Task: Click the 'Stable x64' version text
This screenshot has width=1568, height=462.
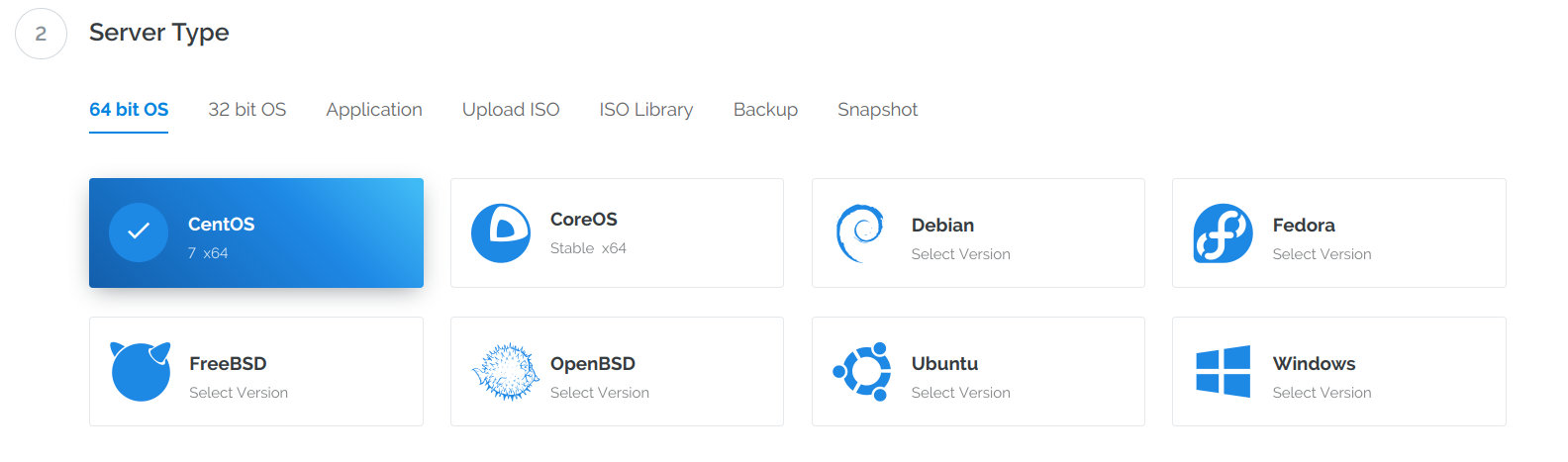Action: (588, 248)
